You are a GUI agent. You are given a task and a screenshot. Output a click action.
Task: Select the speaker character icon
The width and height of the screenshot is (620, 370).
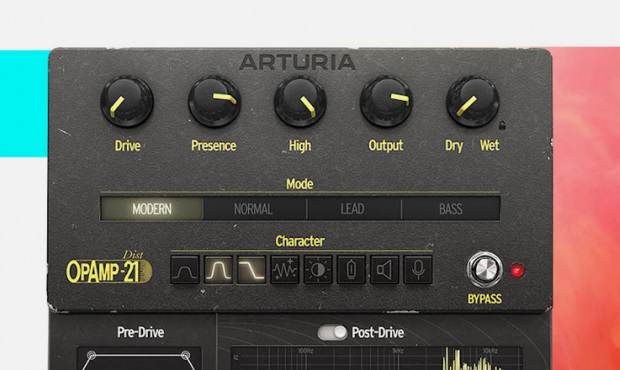(384, 270)
